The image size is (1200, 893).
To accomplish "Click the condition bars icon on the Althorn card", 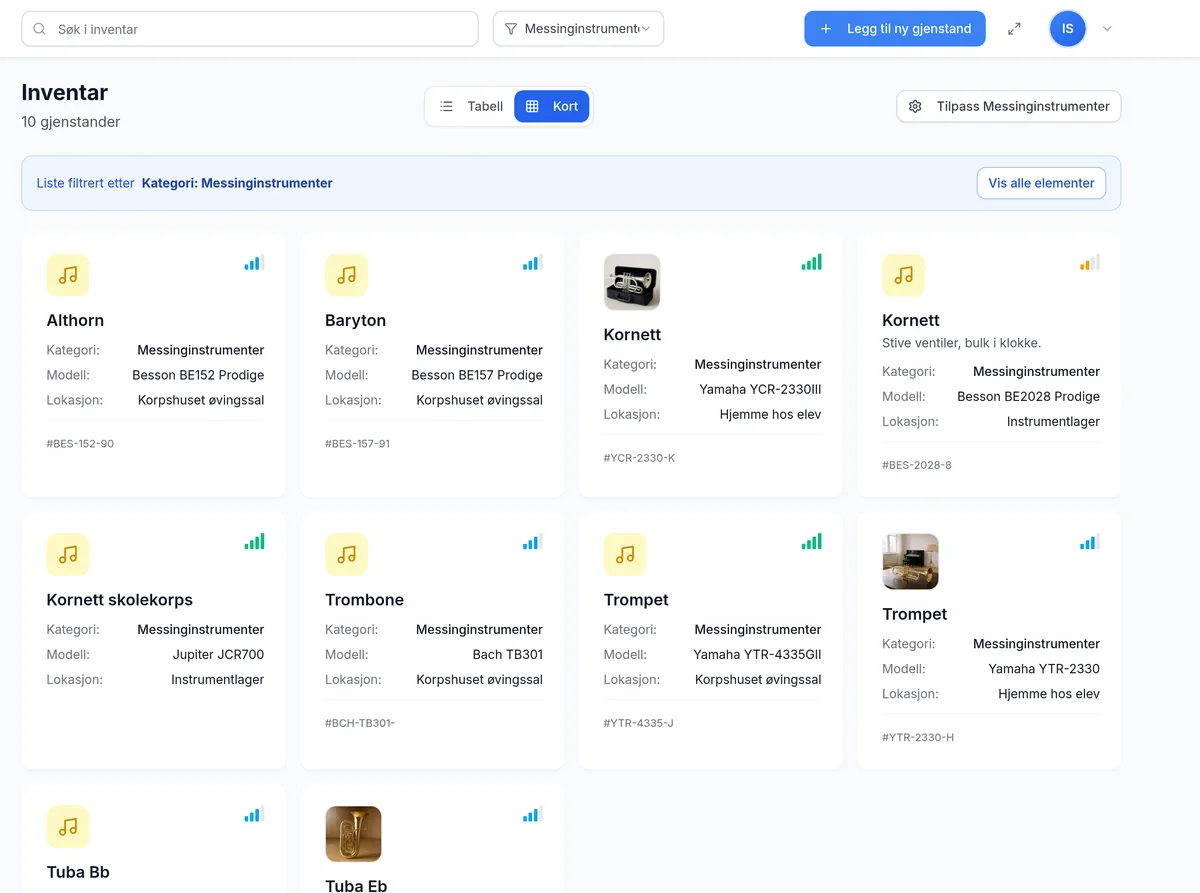I will click(254, 263).
